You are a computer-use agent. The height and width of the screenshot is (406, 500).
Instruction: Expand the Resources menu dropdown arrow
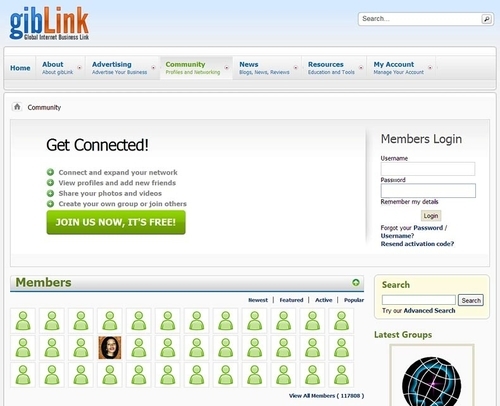[x=361, y=68]
